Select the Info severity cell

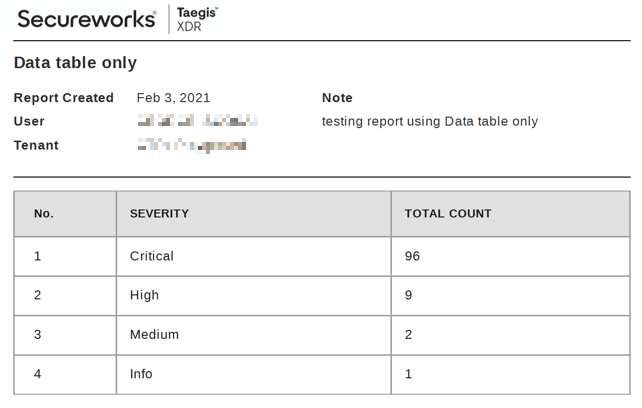click(254, 374)
